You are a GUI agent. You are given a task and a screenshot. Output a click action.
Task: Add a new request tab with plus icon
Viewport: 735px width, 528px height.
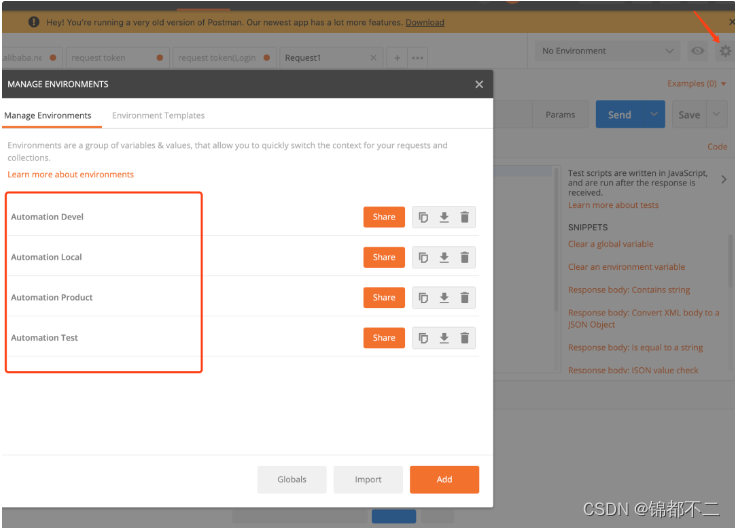[397, 58]
